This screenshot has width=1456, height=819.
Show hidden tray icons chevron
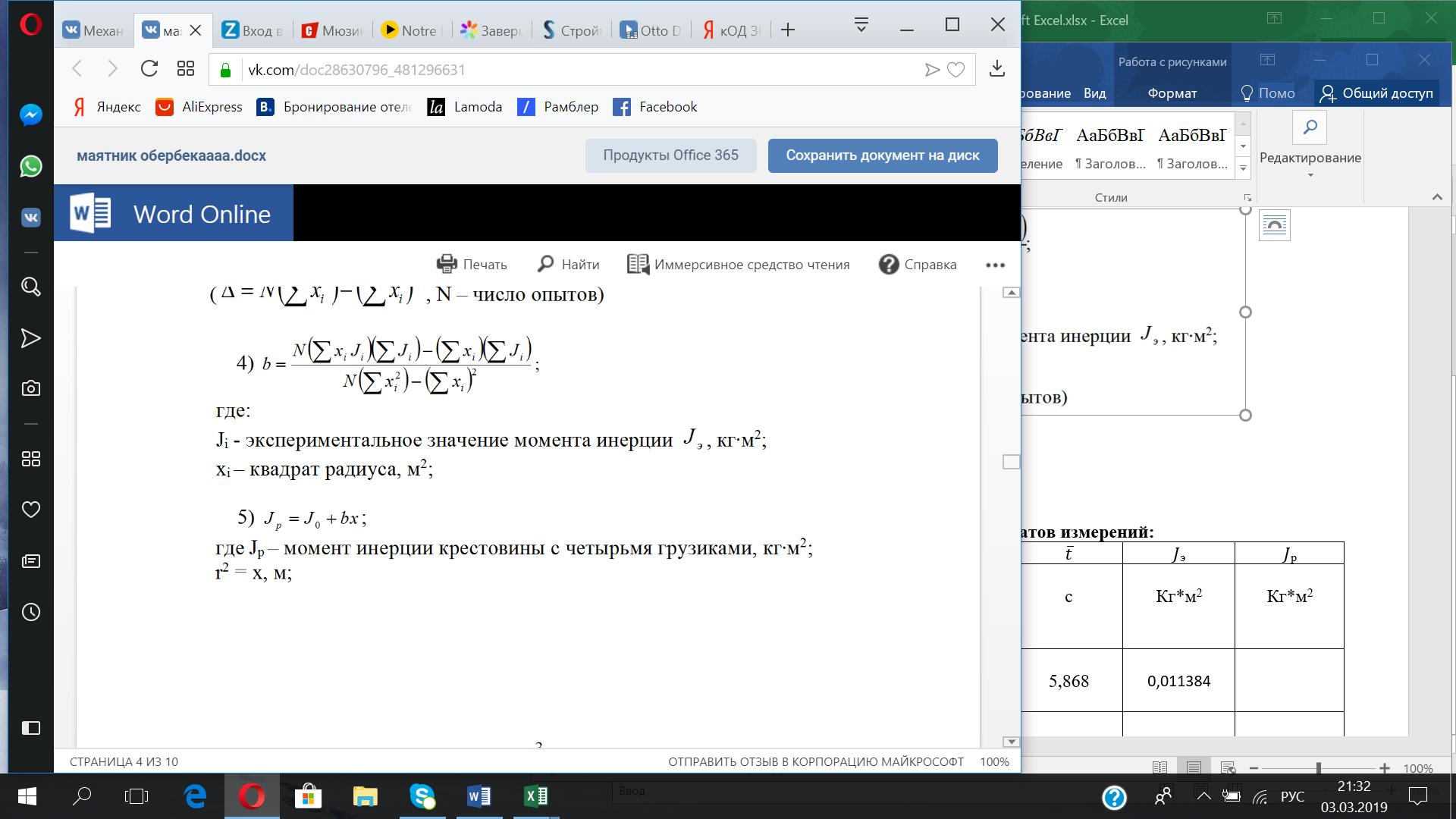pos(1203,795)
